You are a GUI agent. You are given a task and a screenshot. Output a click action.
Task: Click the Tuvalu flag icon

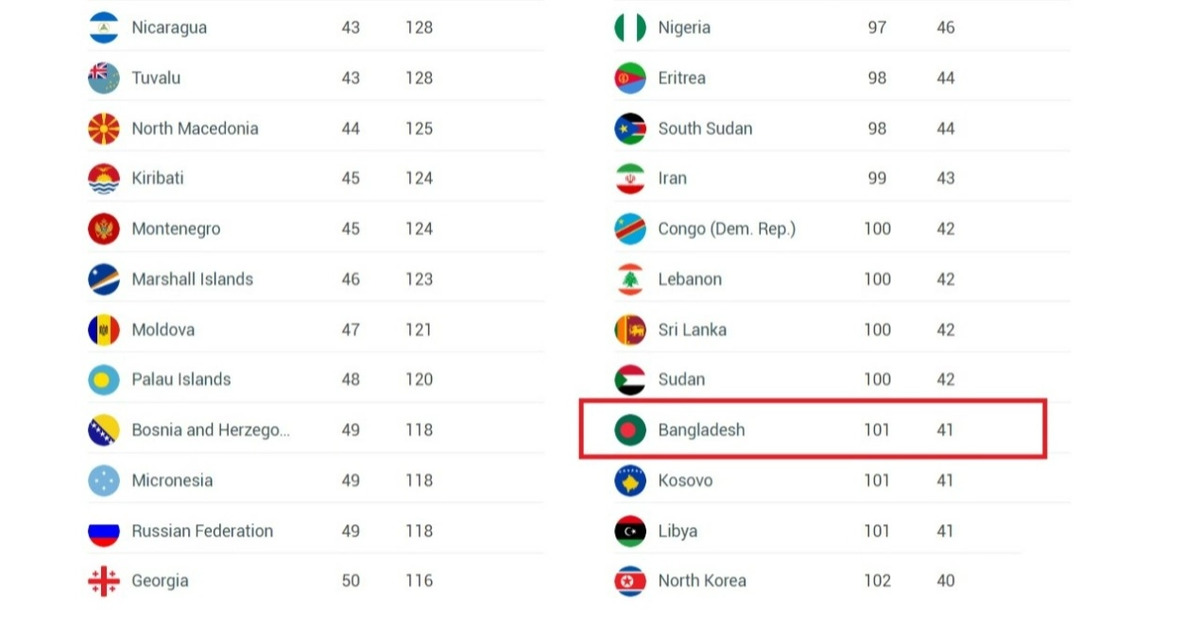104,78
